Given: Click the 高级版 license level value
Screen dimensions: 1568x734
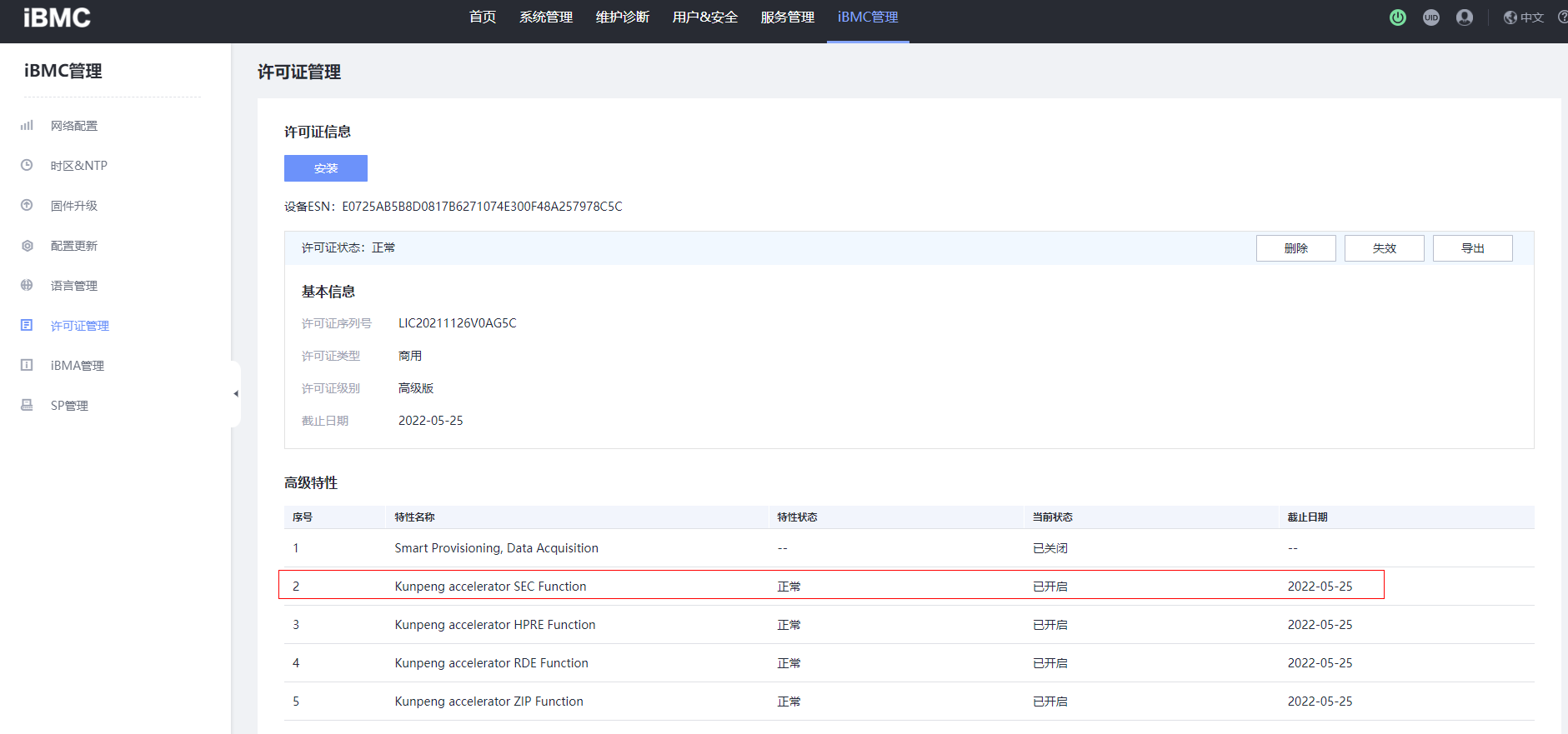Looking at the screenshot, I should pos(416,388).
